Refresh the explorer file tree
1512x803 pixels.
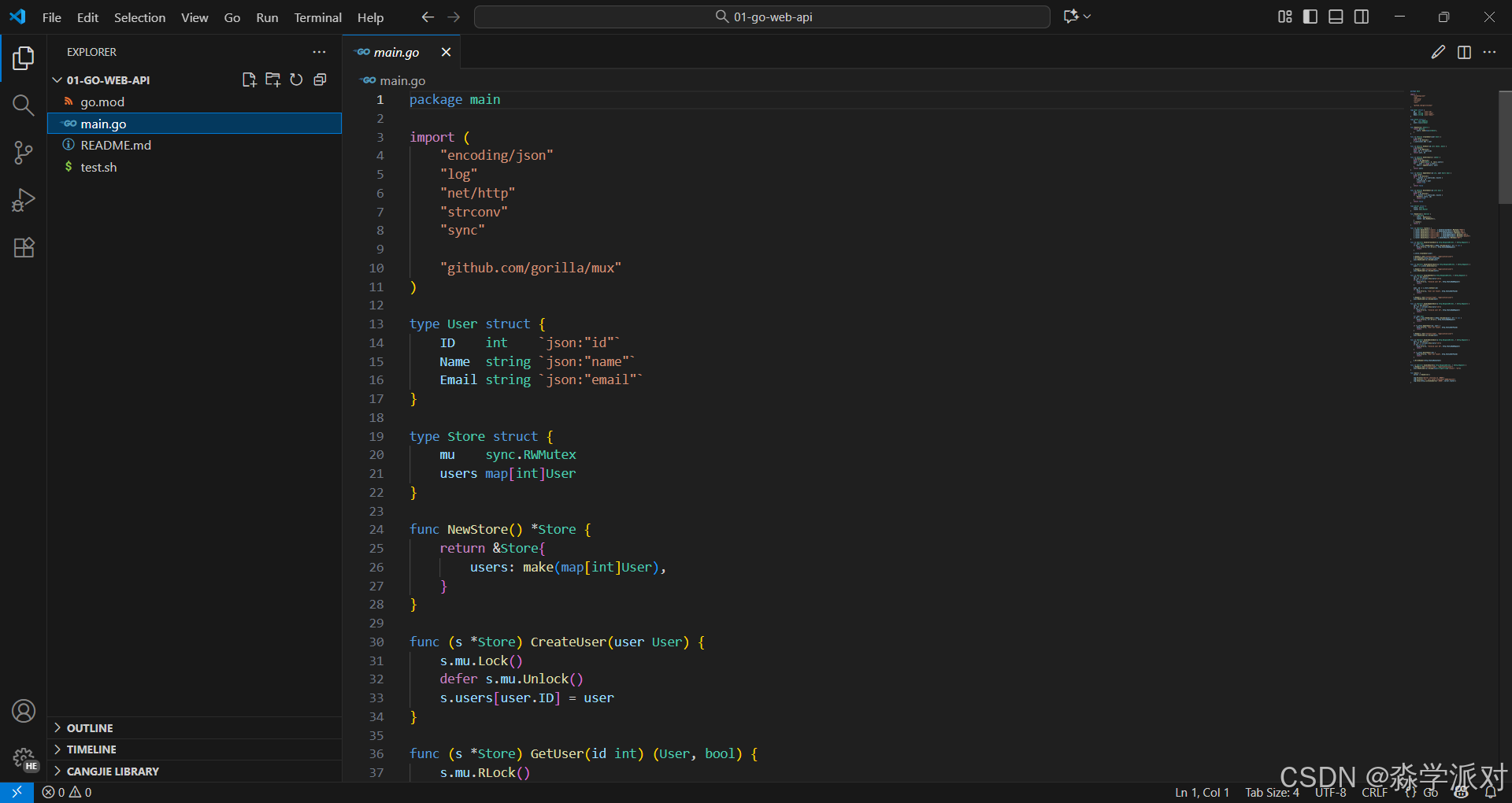coord(296,80)
